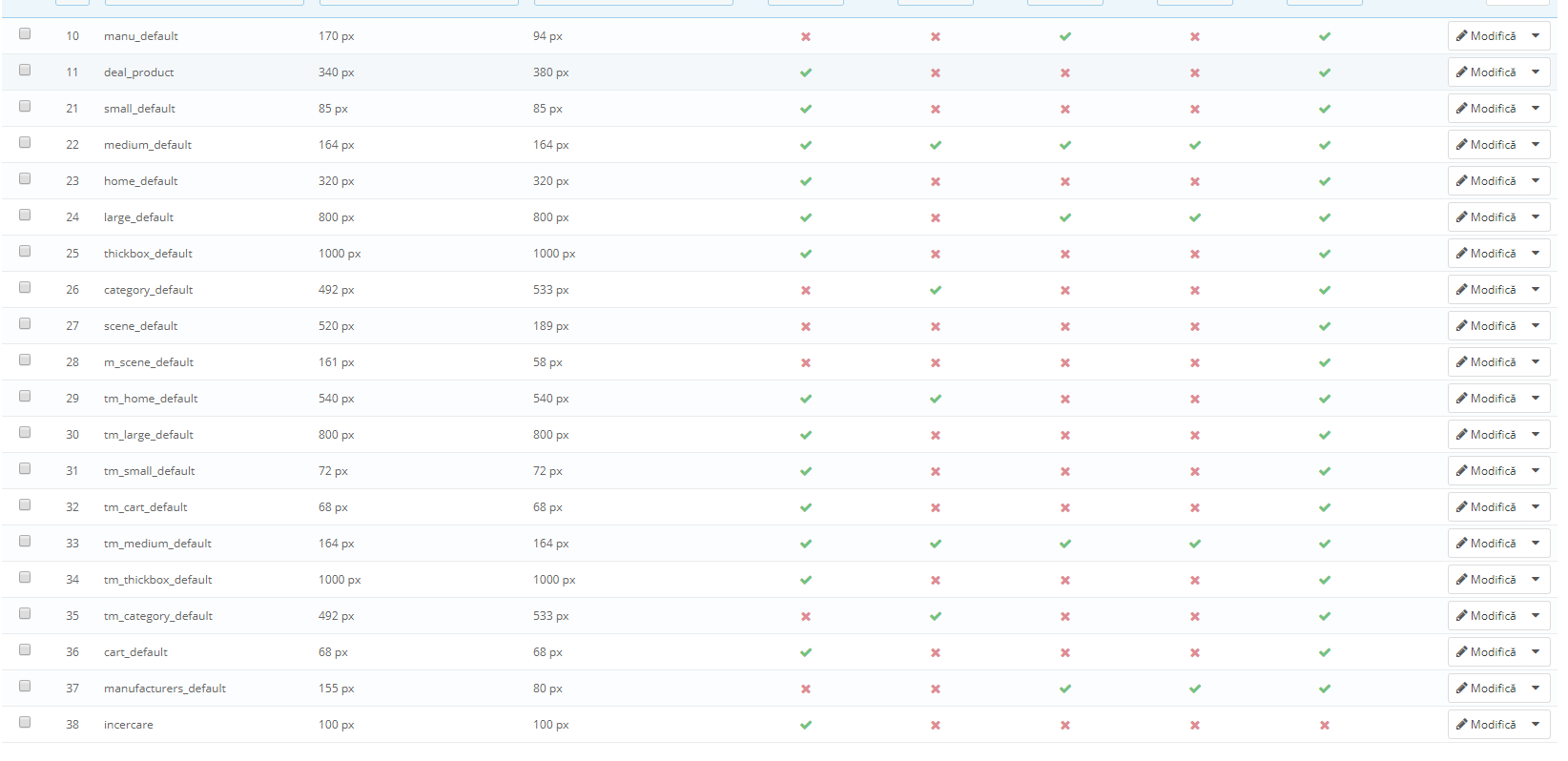Click the first-column green check for tm_large_default
The width and height of the screenshot is (1568, 761).
(806, 435)
